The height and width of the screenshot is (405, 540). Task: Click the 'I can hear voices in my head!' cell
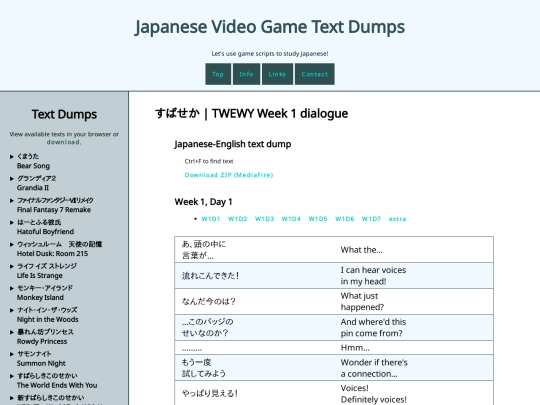pos(414,276)
